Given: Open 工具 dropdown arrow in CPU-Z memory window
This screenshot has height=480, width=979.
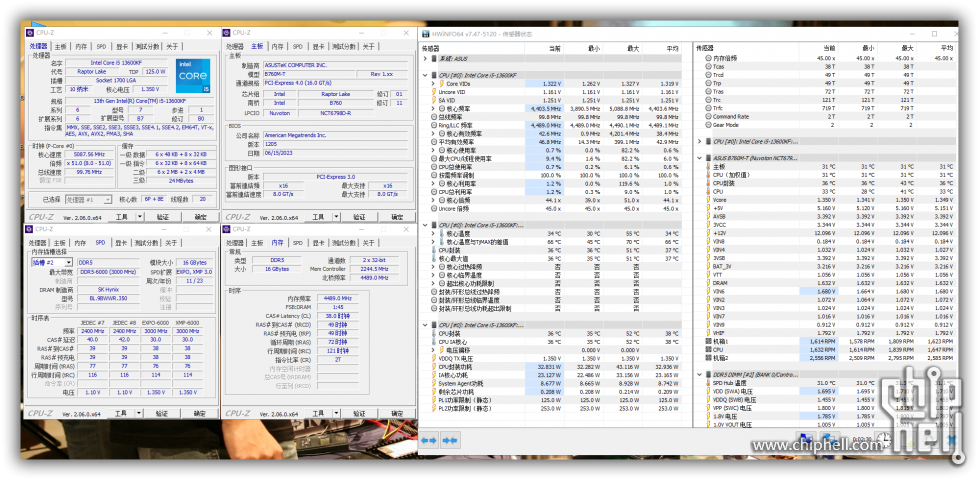Looking at the screenshot, I should click(337, 413).
